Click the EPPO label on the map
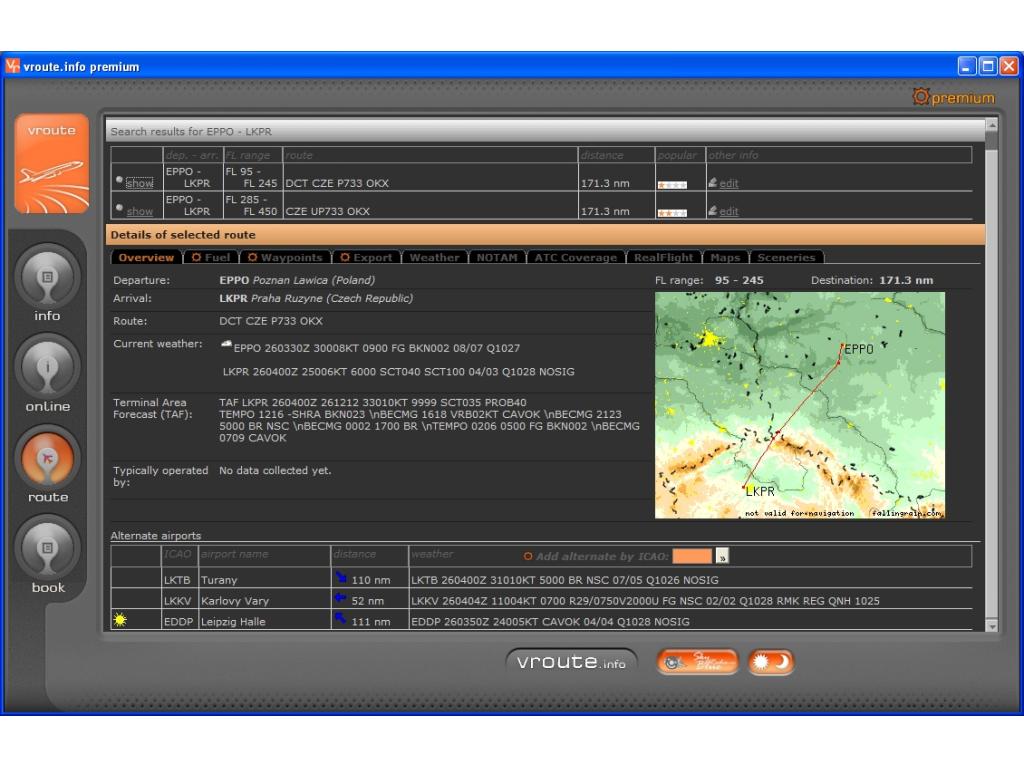Screen dimensions: 1024x768 858,349
